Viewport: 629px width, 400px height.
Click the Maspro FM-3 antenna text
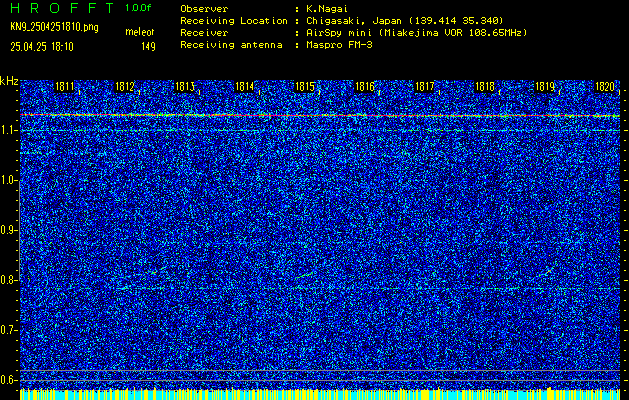tap(339, 45)
